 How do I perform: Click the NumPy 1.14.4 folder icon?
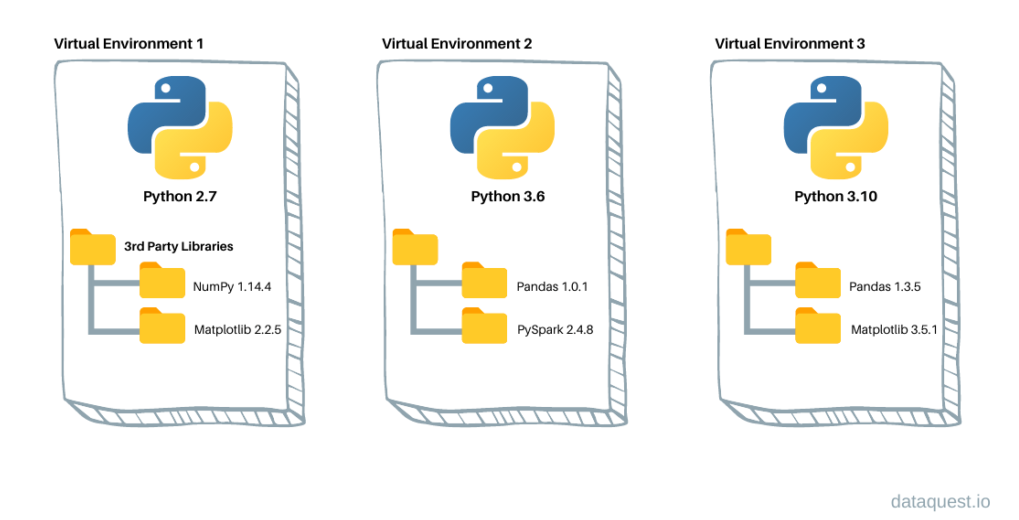tap(162, 283)
